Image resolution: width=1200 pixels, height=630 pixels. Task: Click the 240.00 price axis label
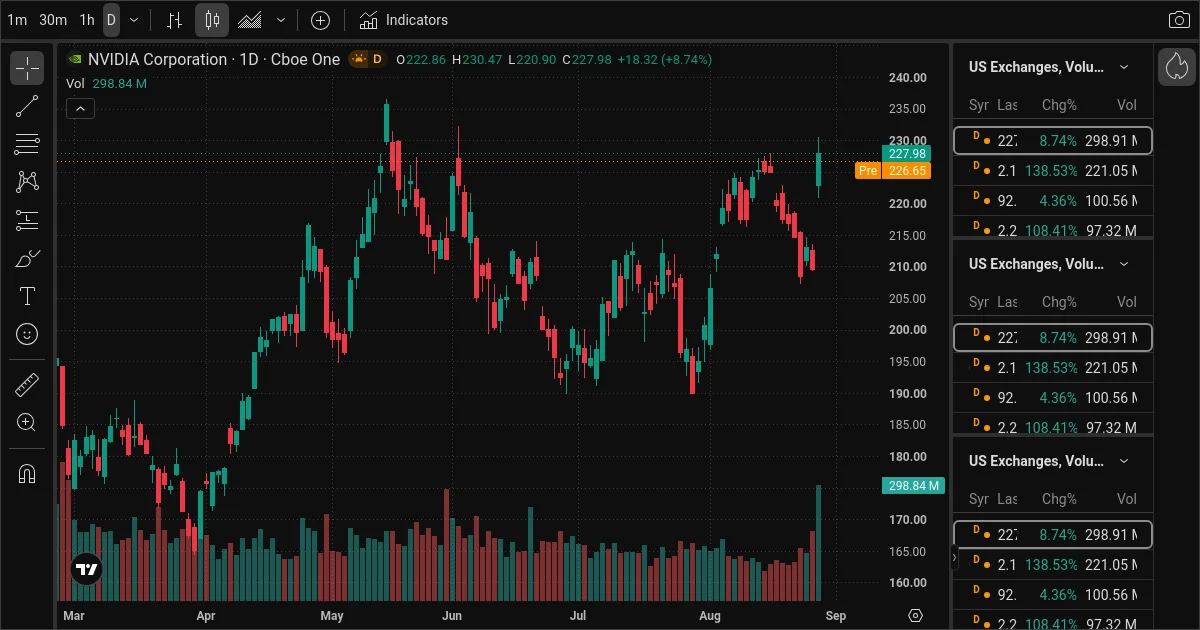coord(908,77)
